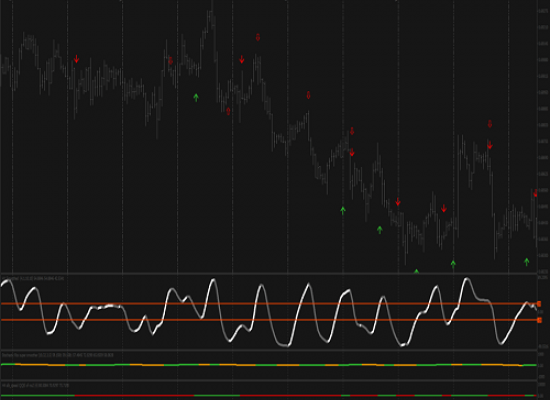This screenshot has height=400, width=550.
Task: Select the upper orange horizontal level line
Action: [x=269, y=304]
